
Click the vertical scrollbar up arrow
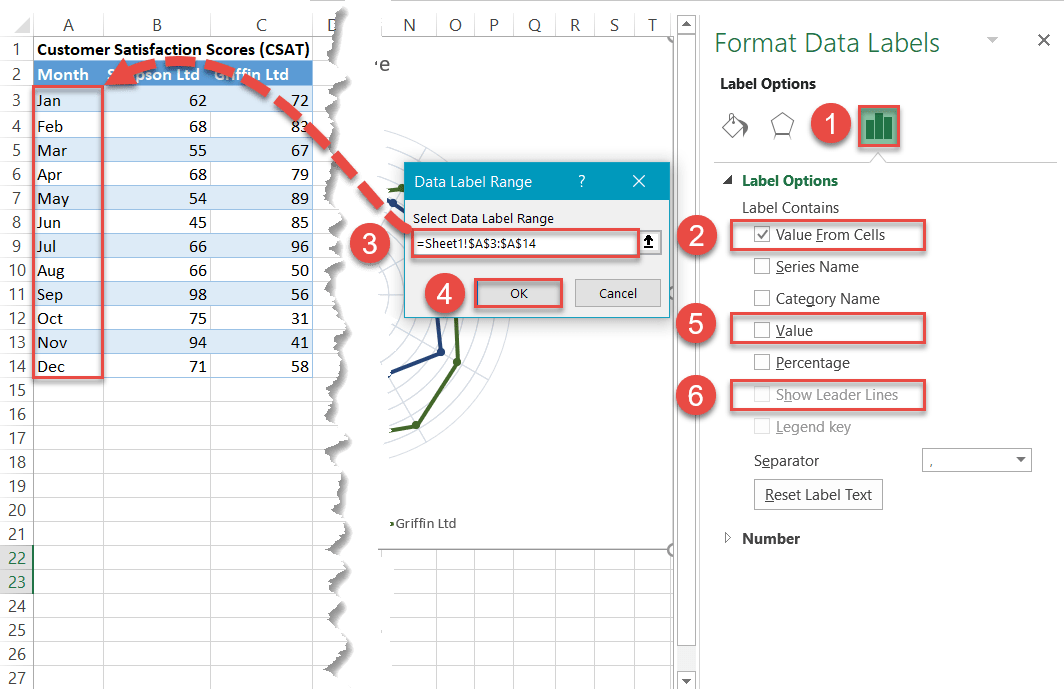(687, 24)
